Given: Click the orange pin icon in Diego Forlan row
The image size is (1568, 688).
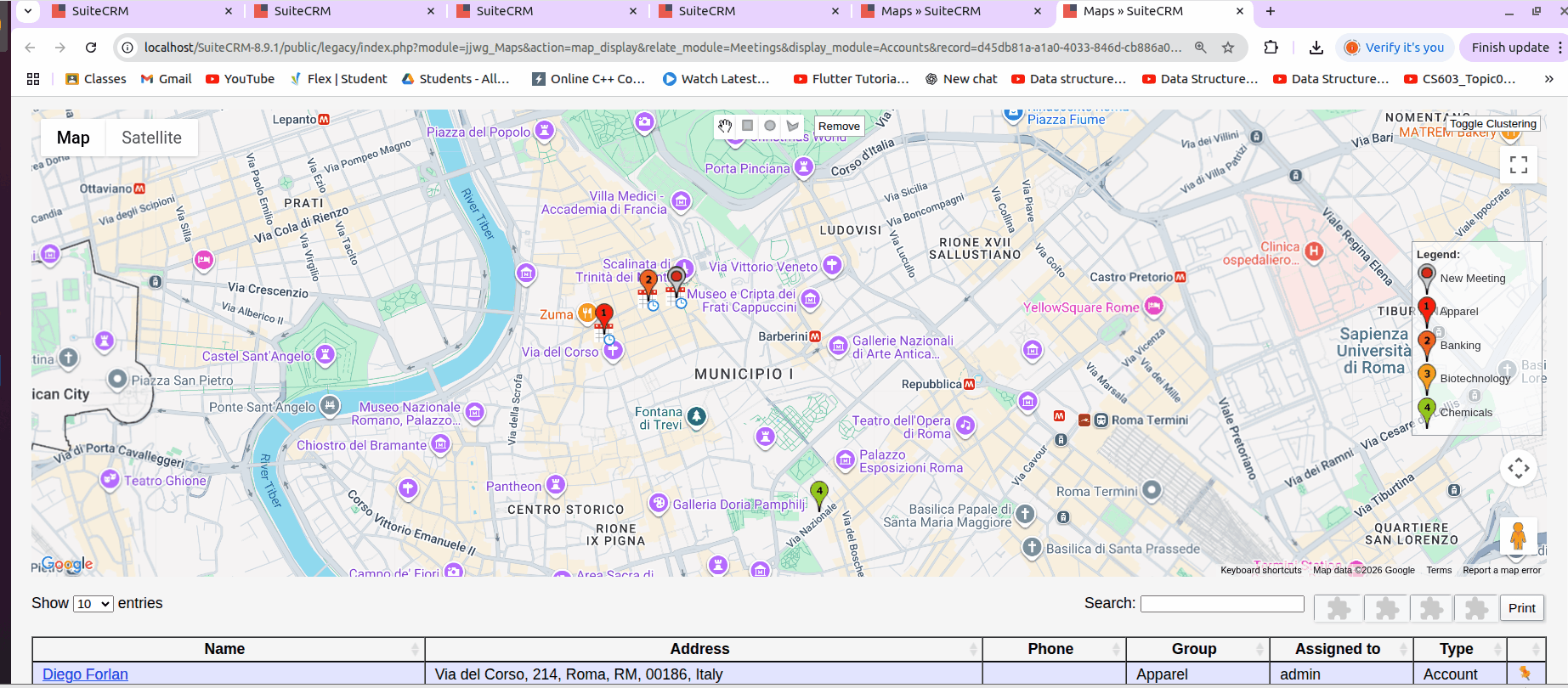Looking at the screenshot, I should tap(1525, 673).
